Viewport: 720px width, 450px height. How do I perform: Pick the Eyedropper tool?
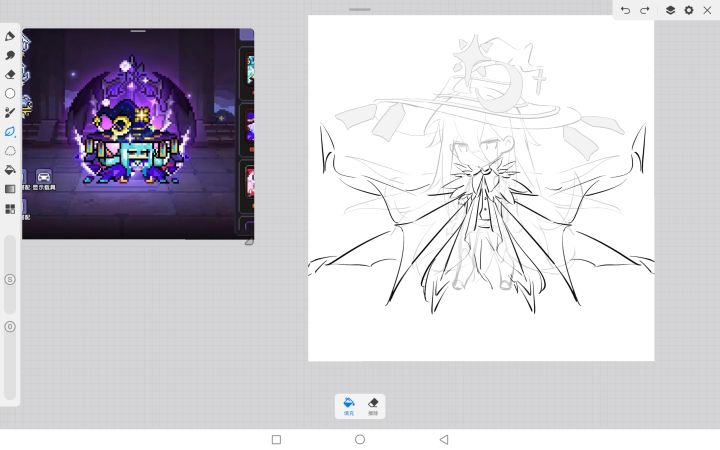[10, 112]
